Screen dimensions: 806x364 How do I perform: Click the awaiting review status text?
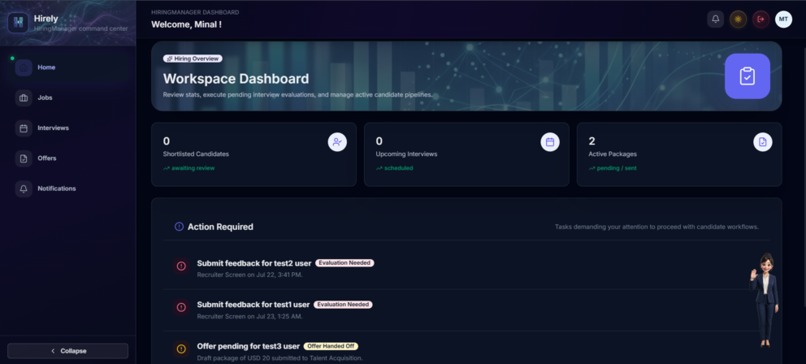coord(193,168)
